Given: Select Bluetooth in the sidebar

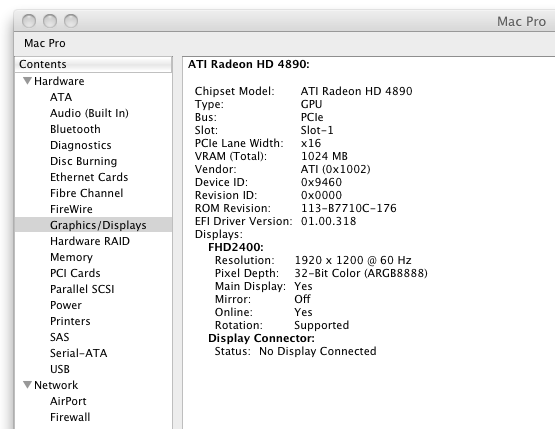Looking at the screenshot, I should coord(75,129).
